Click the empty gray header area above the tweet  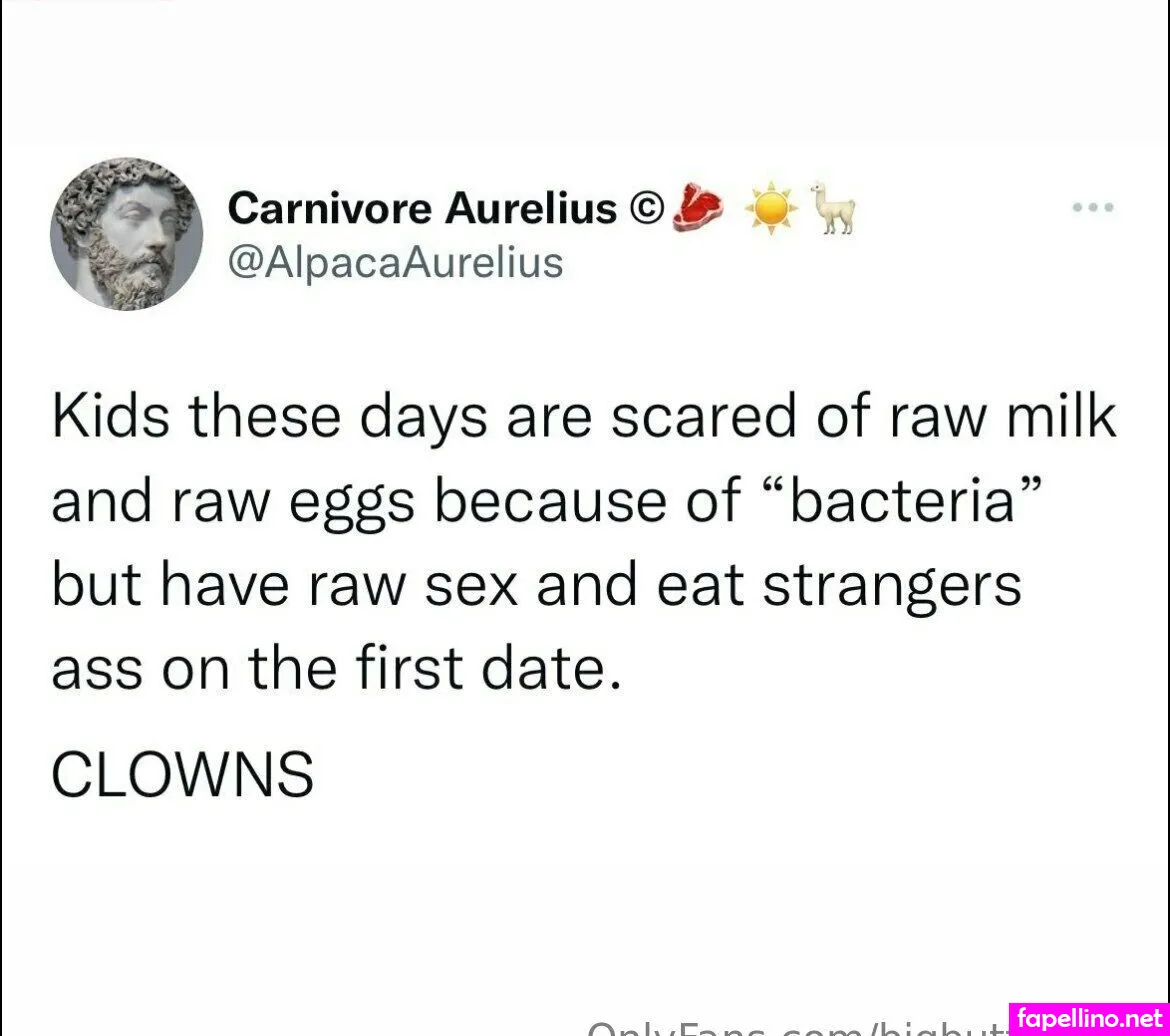585,70
